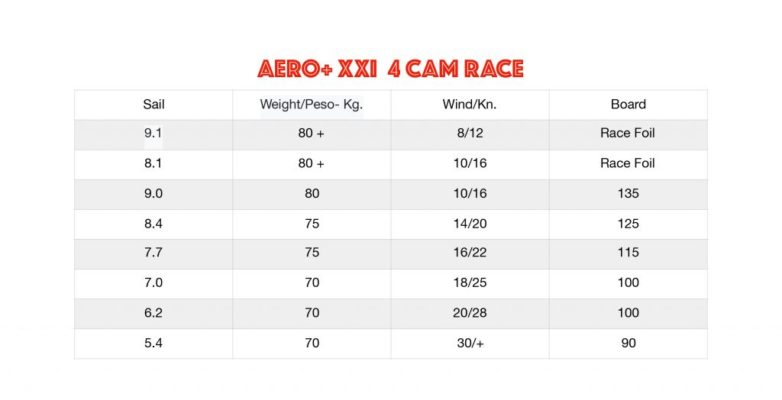Select the 8/12 wind range cell
Screen dimensions: 782x400
(x=470, y=134)
